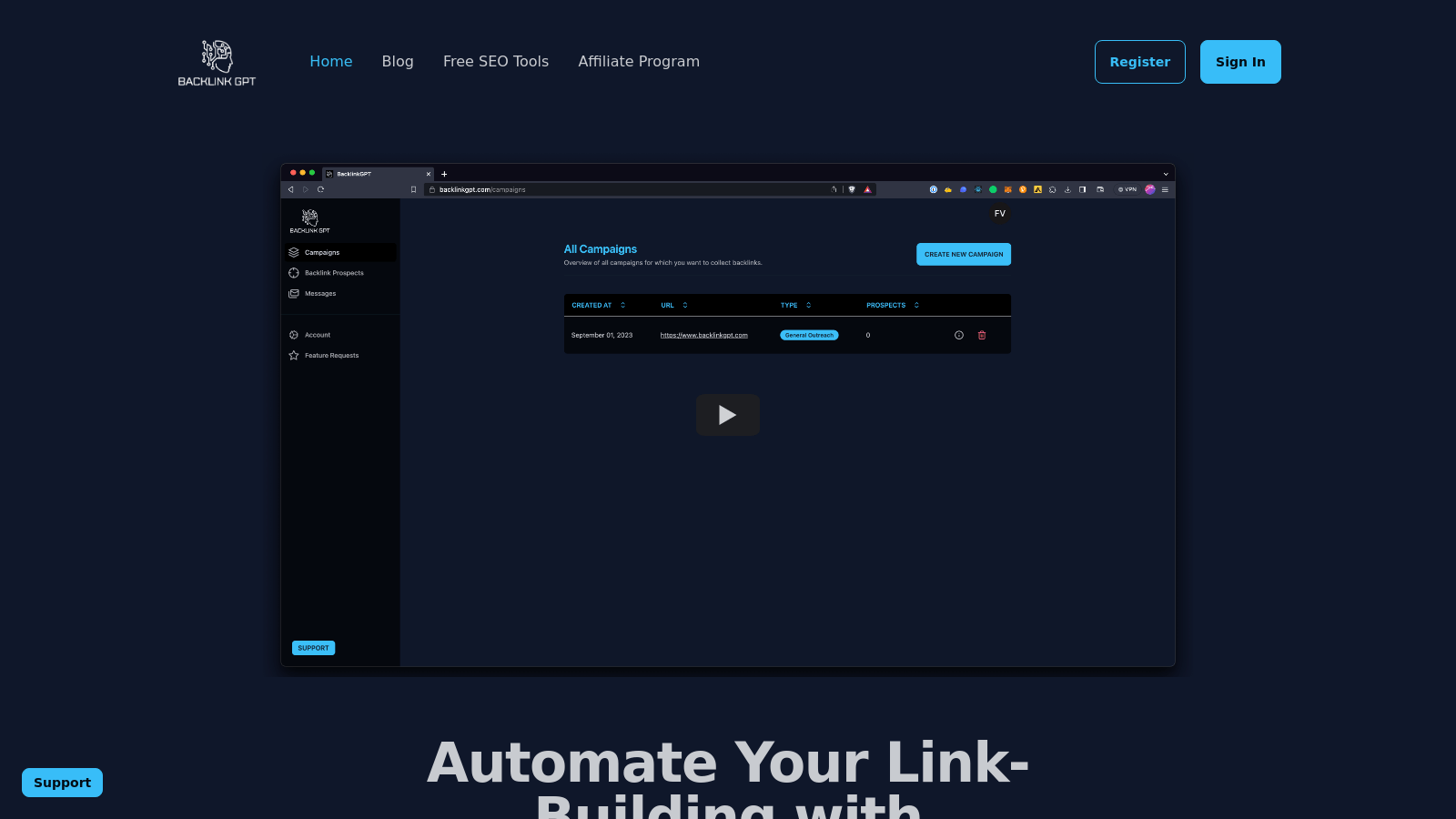Screen dimensions: 1456x819
Task: Play the demo video
Action: pyautogui.click(x=728, y=415)
